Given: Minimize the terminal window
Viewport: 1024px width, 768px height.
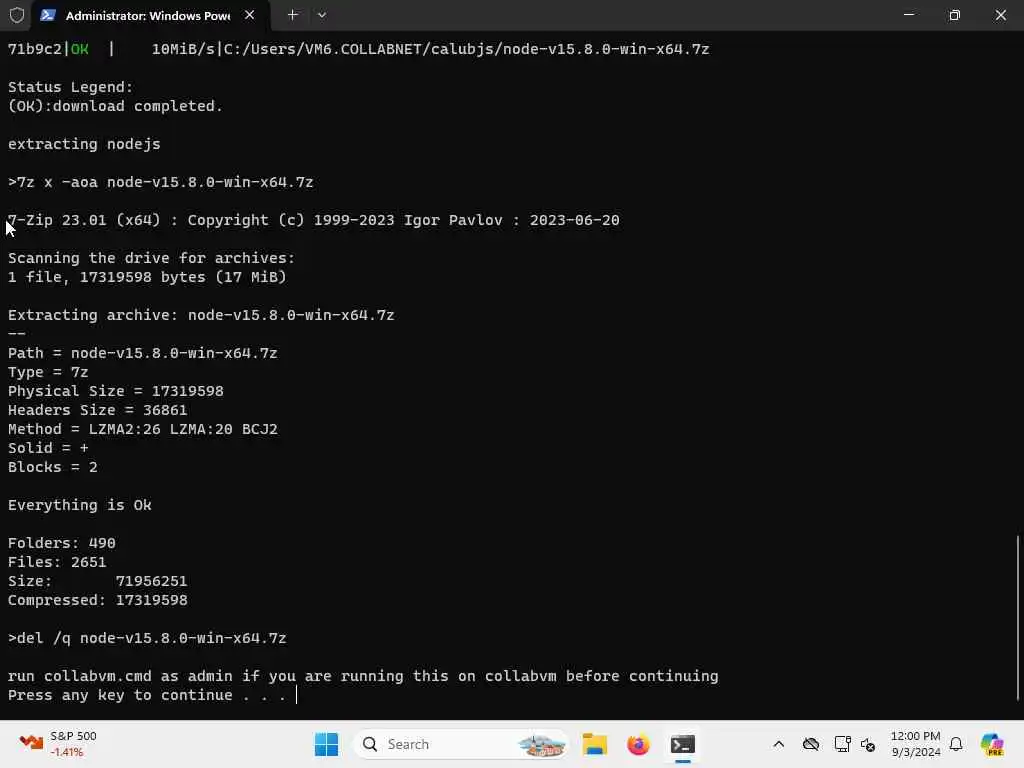Looking at the screenshot, I should (908, 14).
